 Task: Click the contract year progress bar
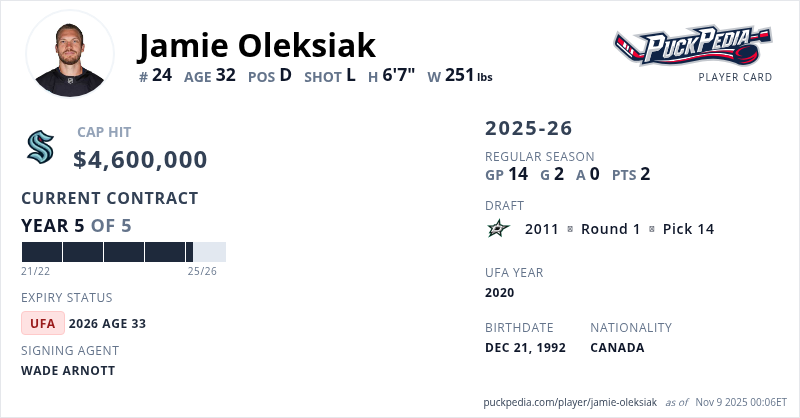coord(123,252)
